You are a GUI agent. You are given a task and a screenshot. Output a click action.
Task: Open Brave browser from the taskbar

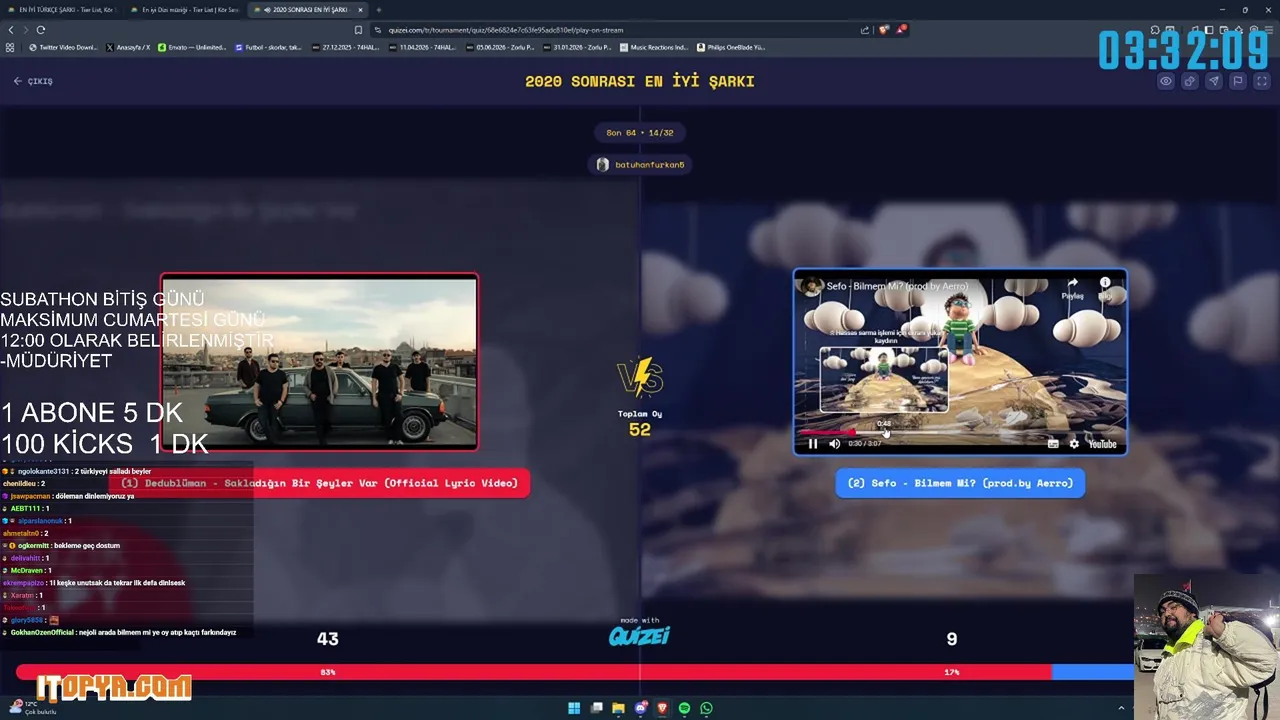[662, 708]
